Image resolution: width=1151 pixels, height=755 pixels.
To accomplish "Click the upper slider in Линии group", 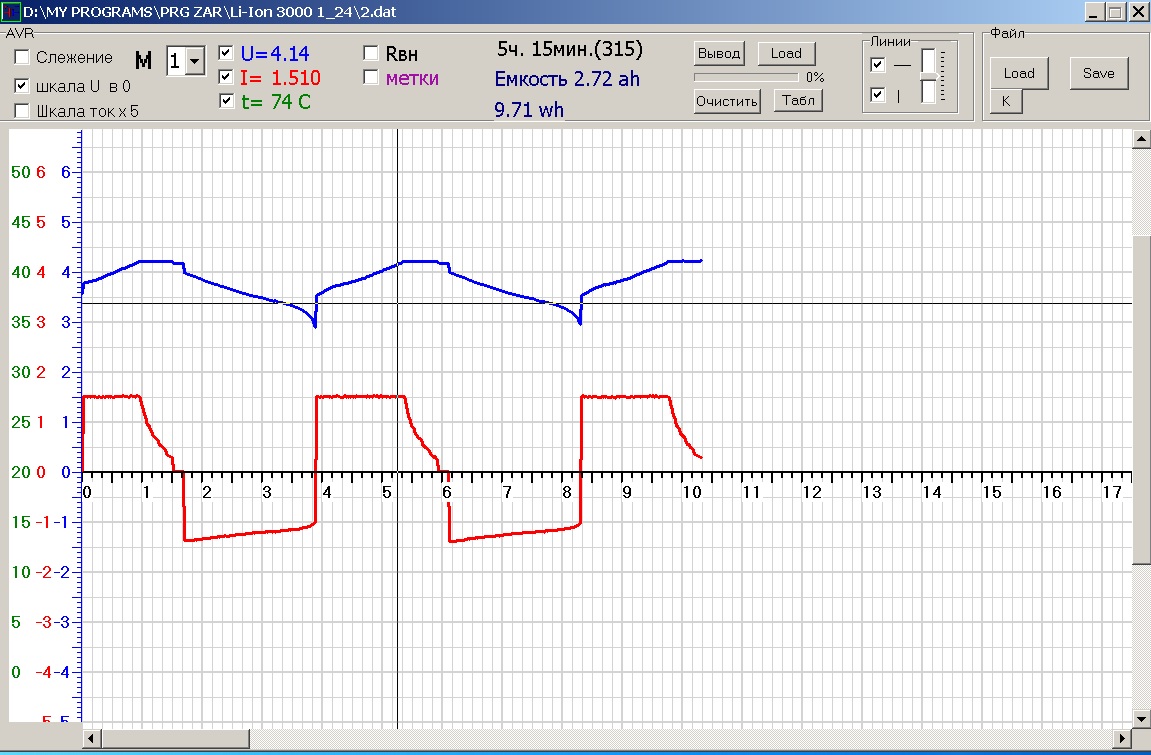I will tap(929, 61).
